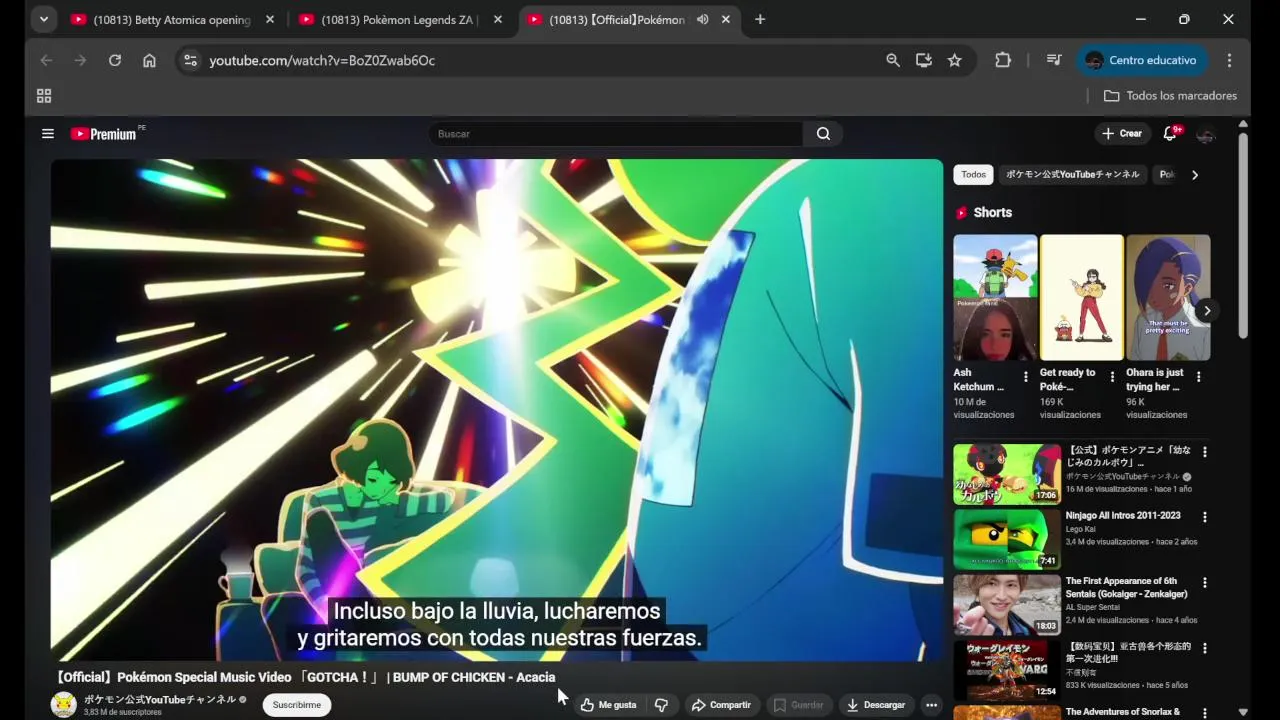Screen dimensions: 1280x720
Task: Close the Betty Atomica tab
Action: 269,19
